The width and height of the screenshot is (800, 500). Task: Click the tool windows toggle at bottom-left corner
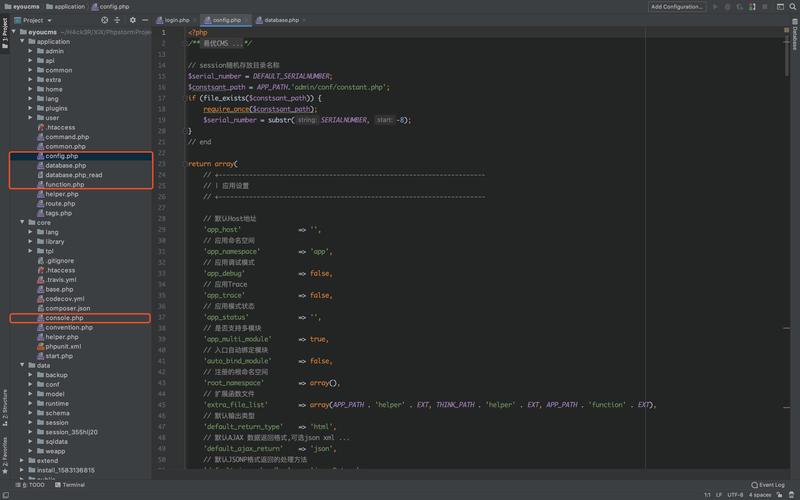6,494
